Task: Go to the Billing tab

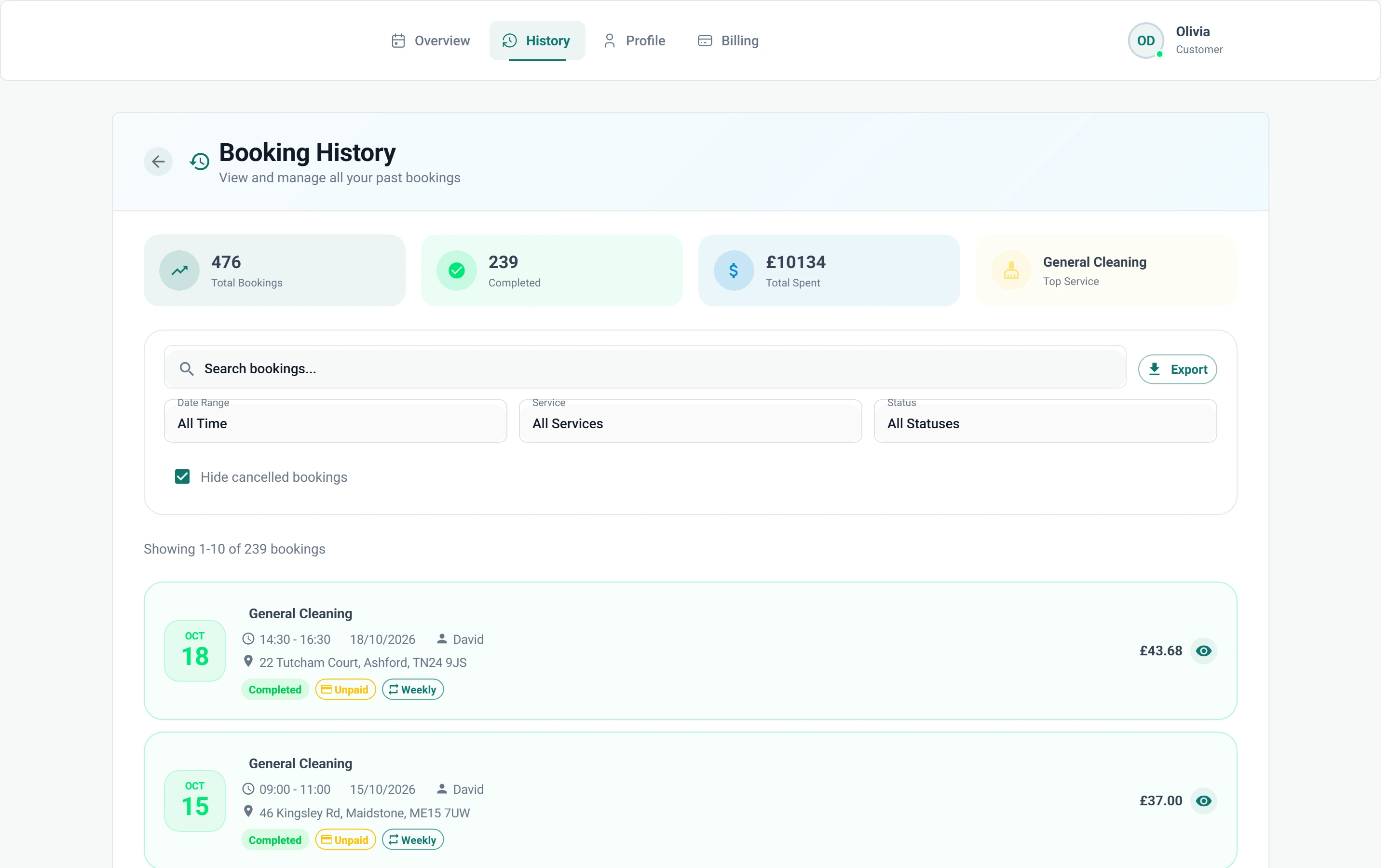Action: [x=728, y=41]
